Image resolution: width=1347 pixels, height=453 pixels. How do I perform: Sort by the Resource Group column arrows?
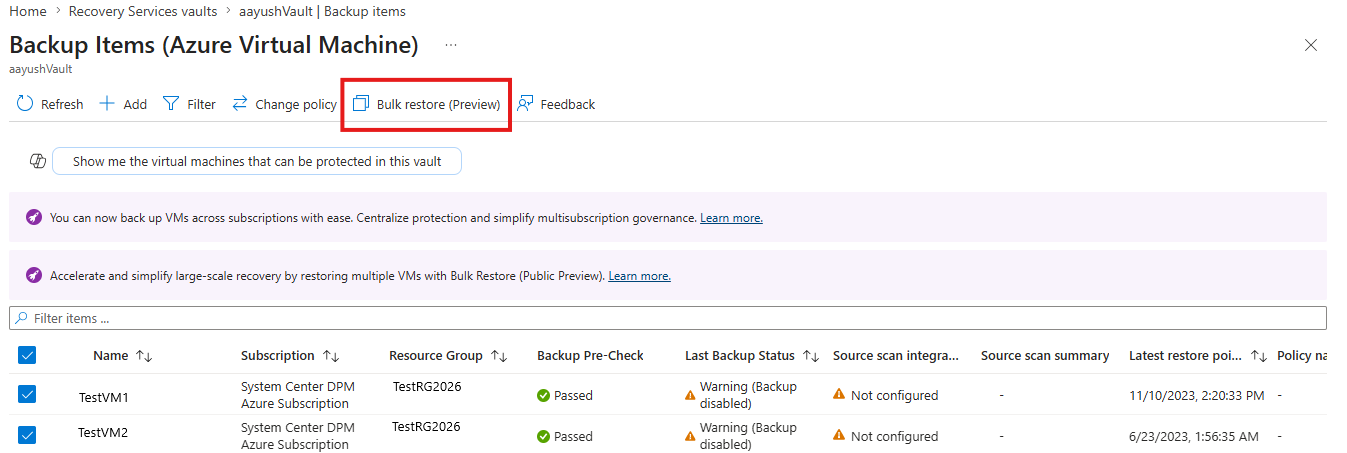pyautogui.click(x=500, y=356)
